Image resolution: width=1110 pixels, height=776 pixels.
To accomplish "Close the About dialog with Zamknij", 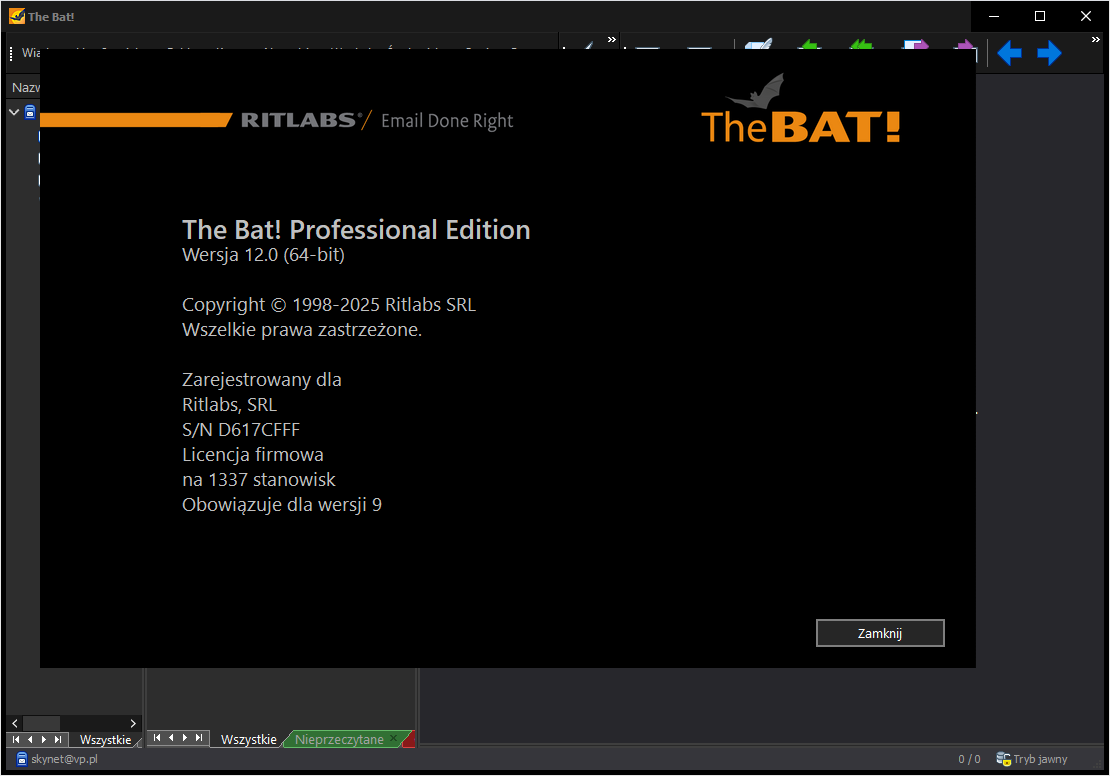I will (x=880, y=633).
